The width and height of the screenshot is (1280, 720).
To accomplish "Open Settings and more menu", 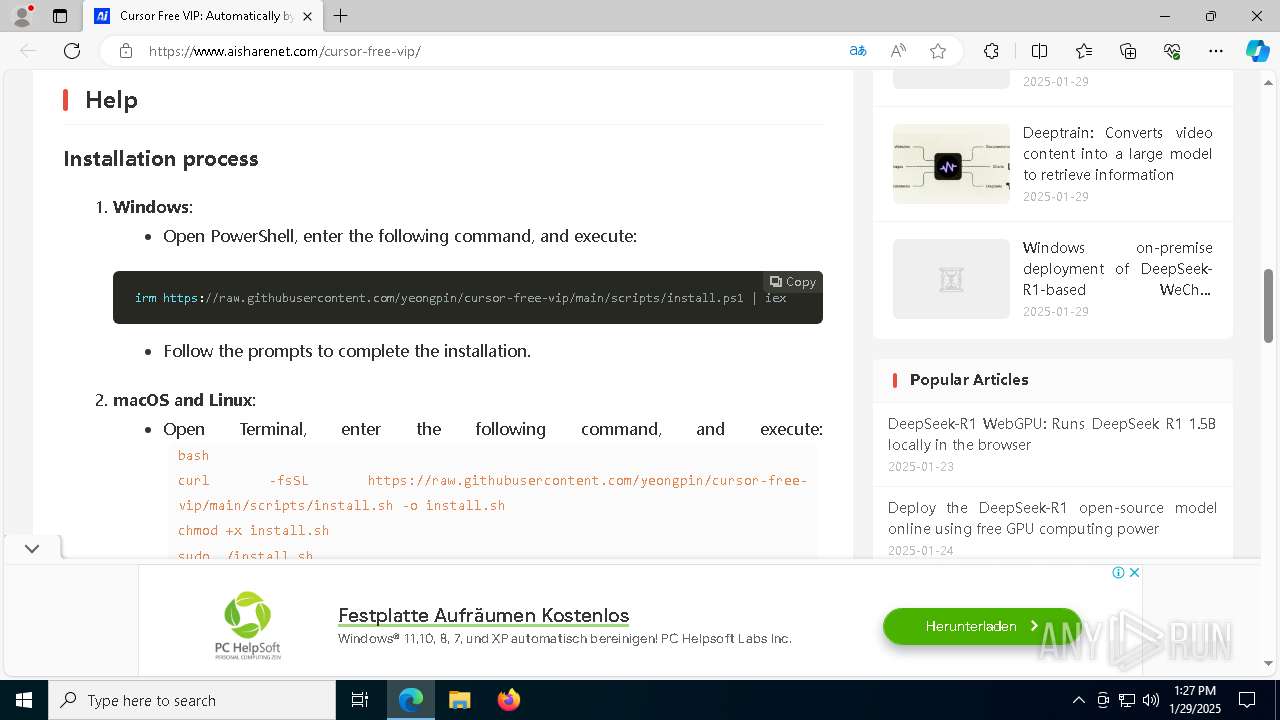I will pos(1216,51).
